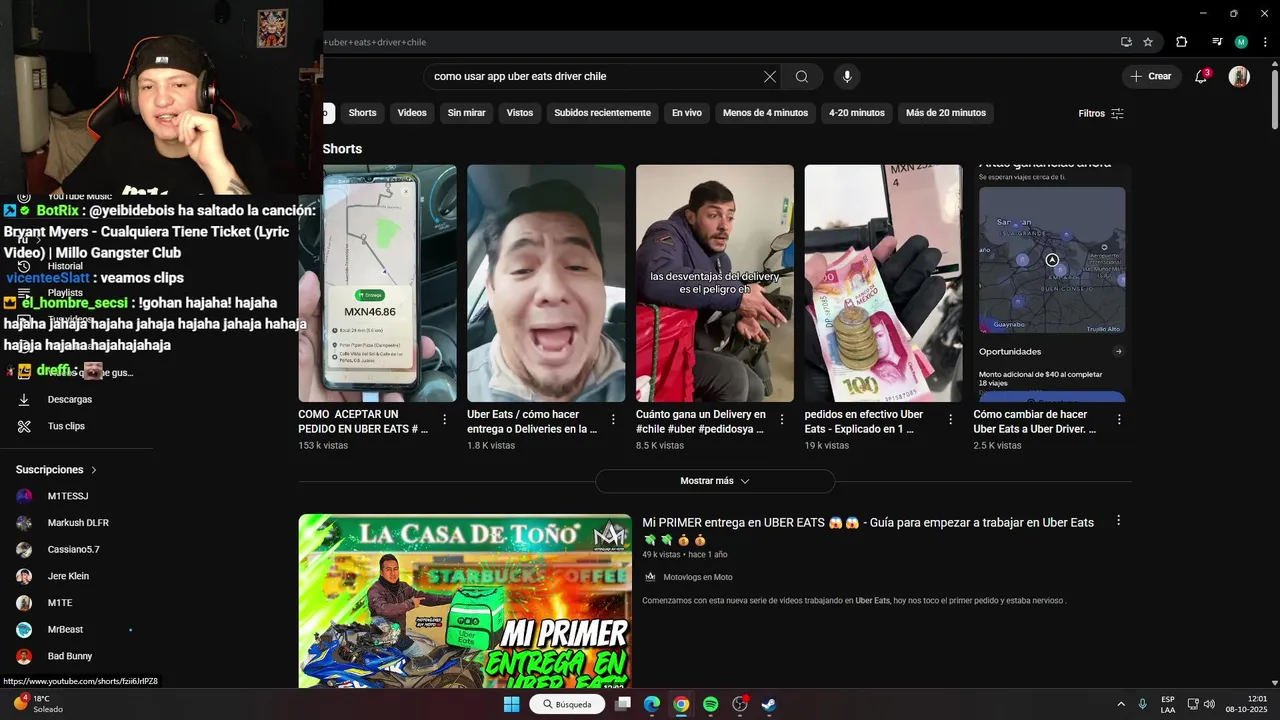The image size is (1280, 720).
Task: Open the ESP LAA language indicator
Action: point(1168,704)
